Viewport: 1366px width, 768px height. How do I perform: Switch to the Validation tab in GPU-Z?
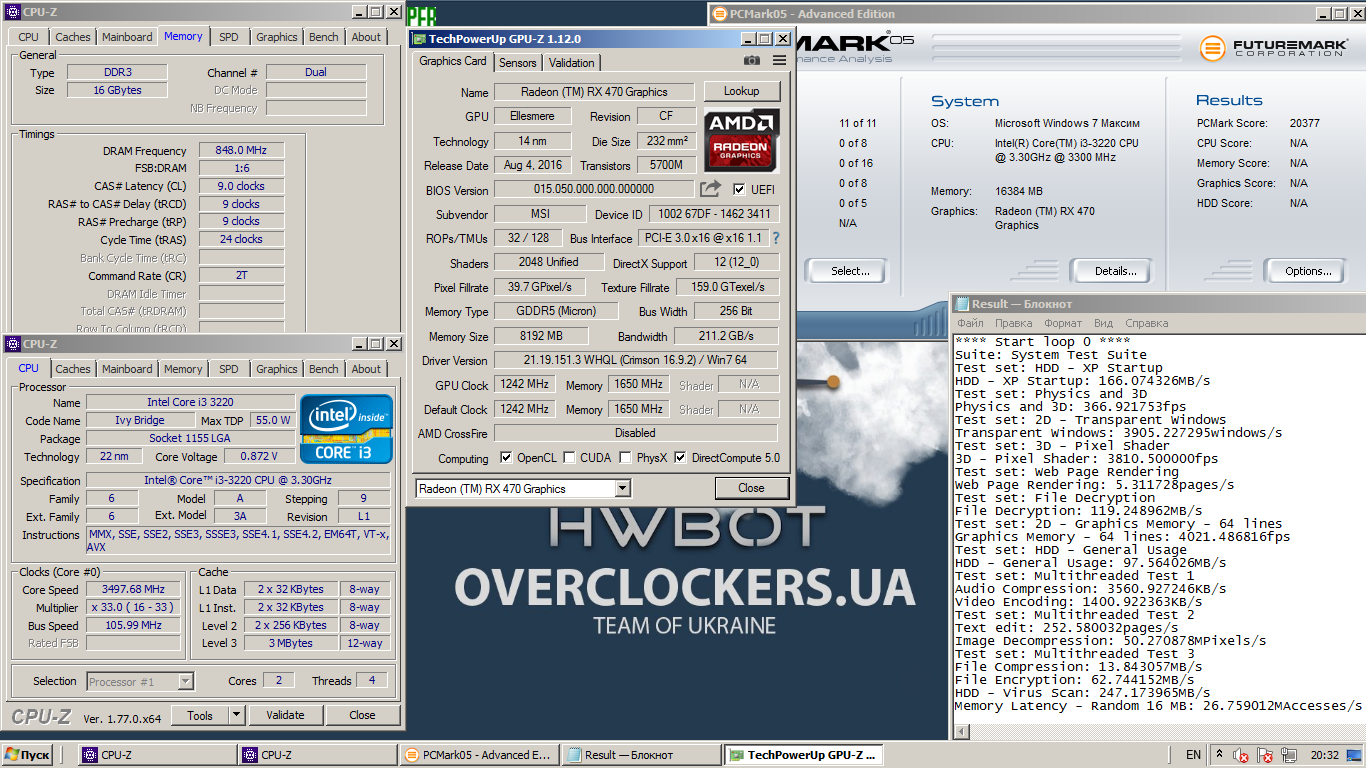tap(572, 62)
